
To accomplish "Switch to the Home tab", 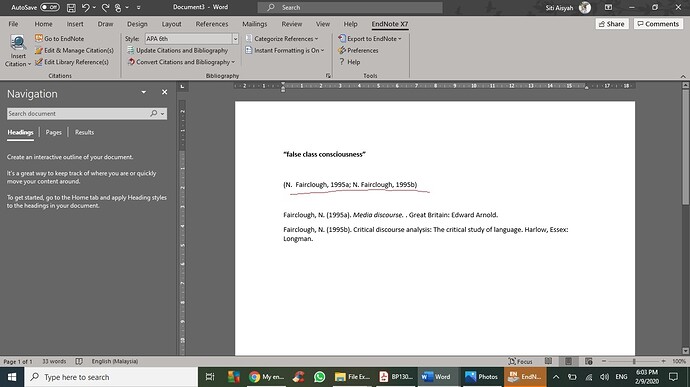I will (x=44, y=24).
